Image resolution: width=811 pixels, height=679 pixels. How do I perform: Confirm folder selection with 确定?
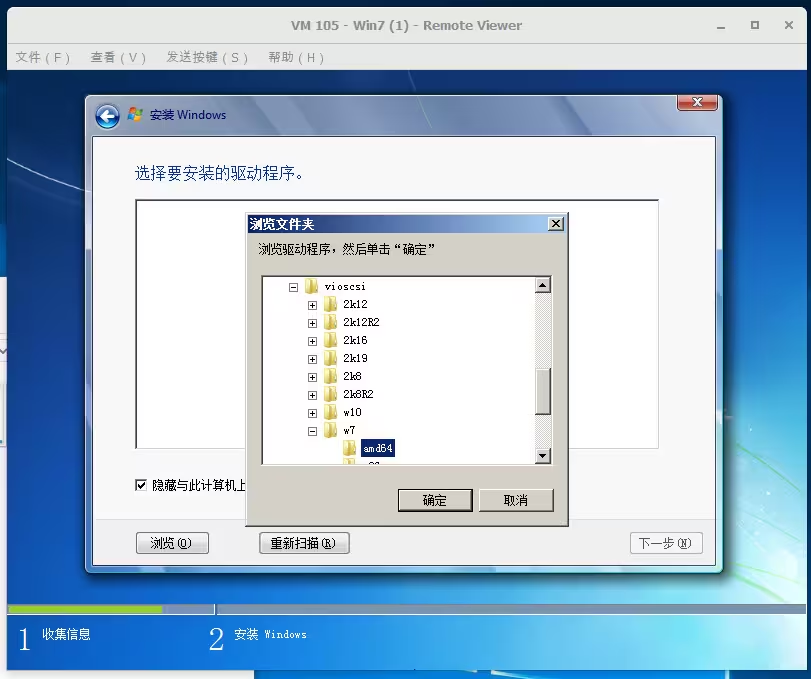(x=435, y=500)
